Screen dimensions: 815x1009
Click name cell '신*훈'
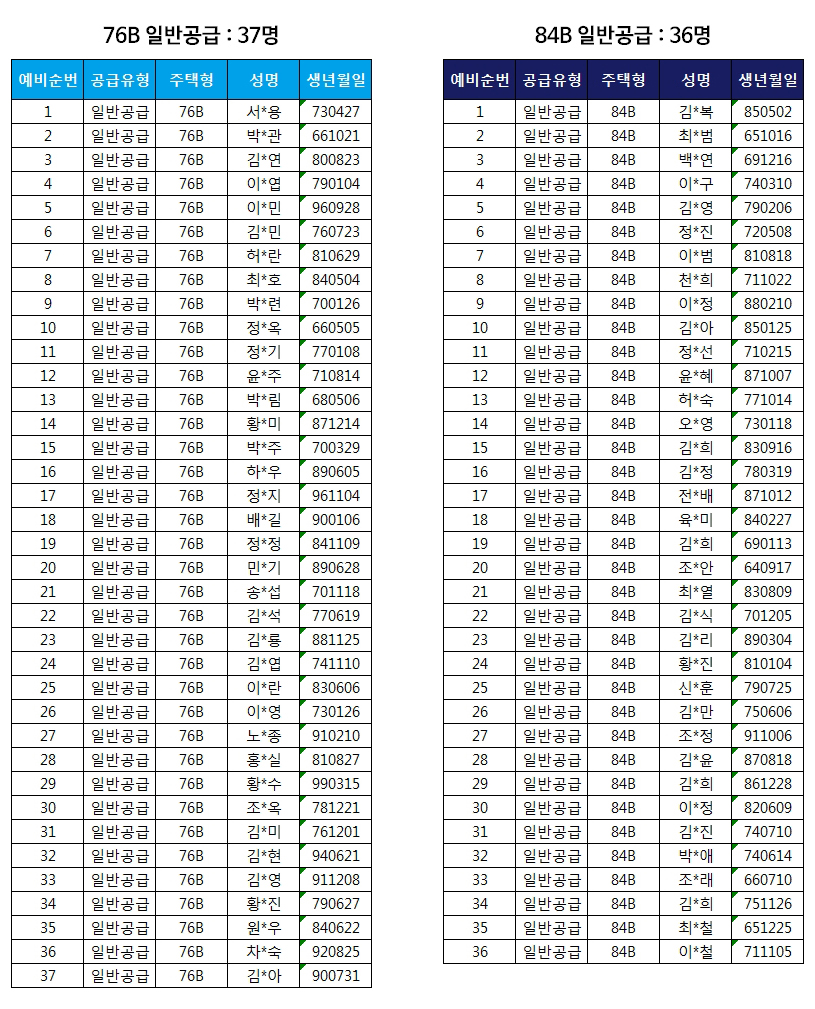click(695, 689)
